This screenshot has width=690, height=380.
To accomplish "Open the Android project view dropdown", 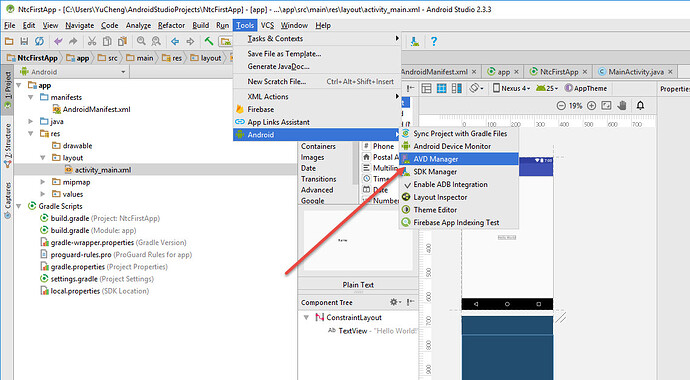I will [x=73, y=72].
